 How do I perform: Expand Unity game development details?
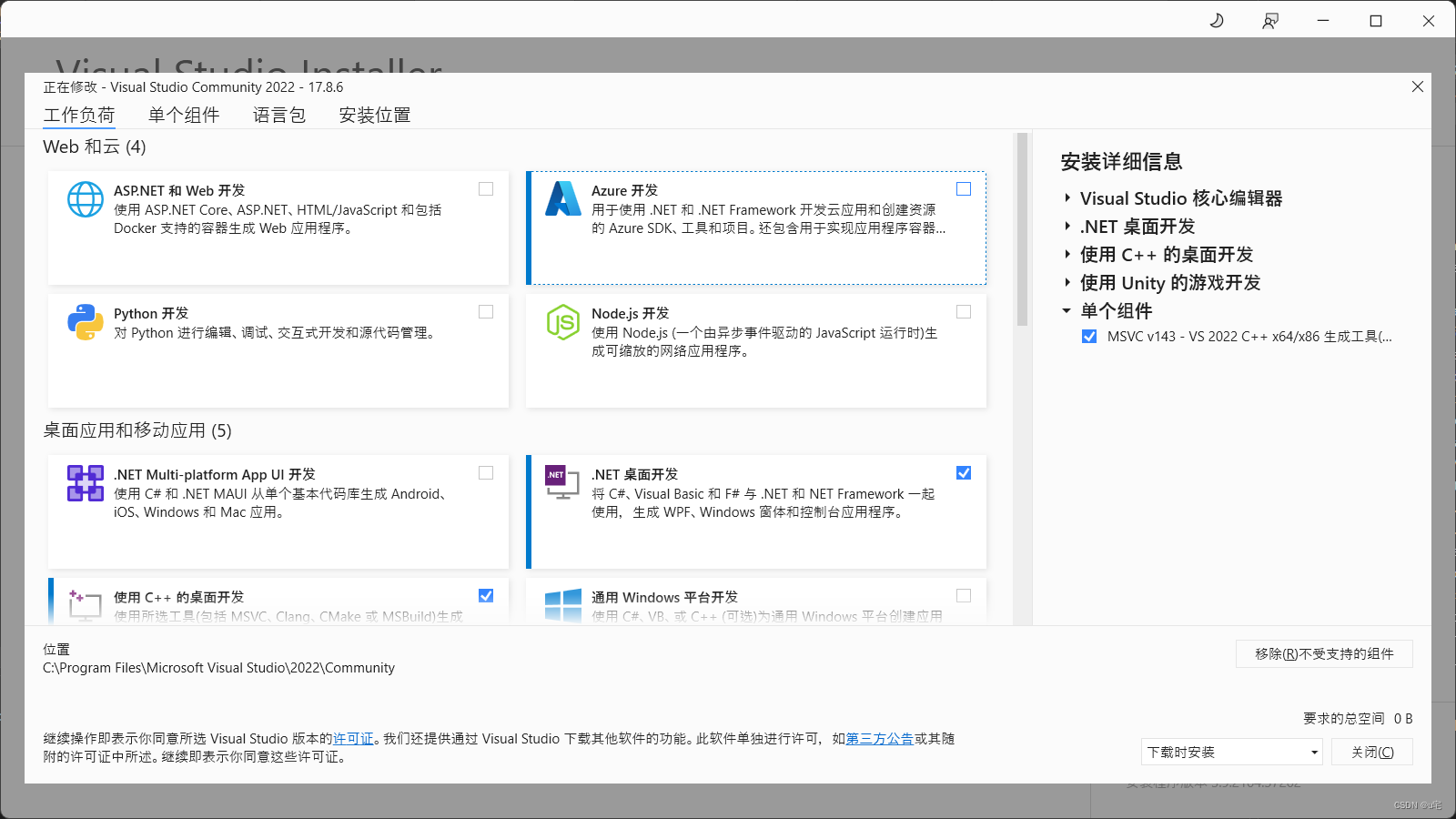[1067, 283]
